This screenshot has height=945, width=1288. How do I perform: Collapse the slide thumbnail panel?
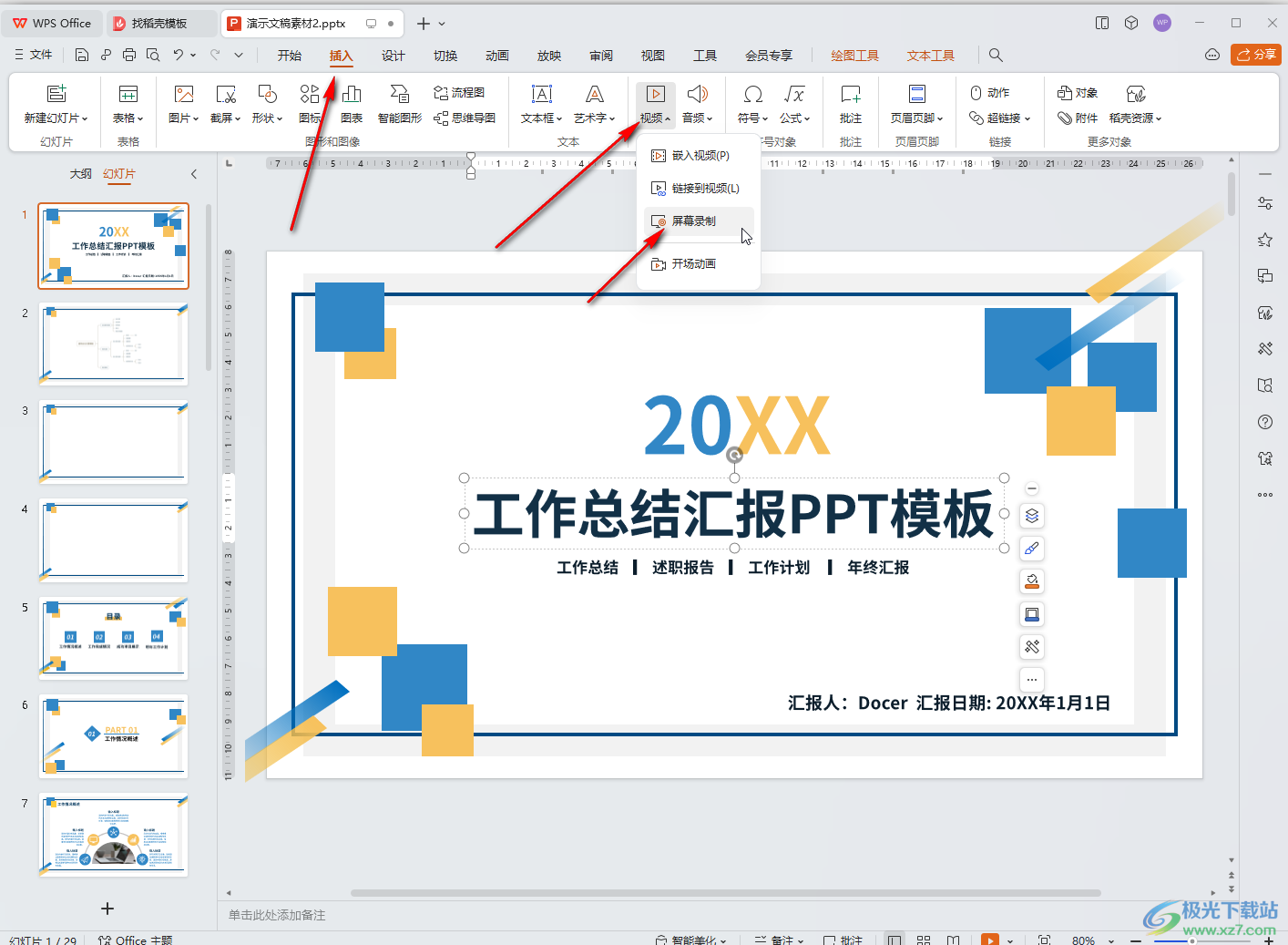coord(194,174)
